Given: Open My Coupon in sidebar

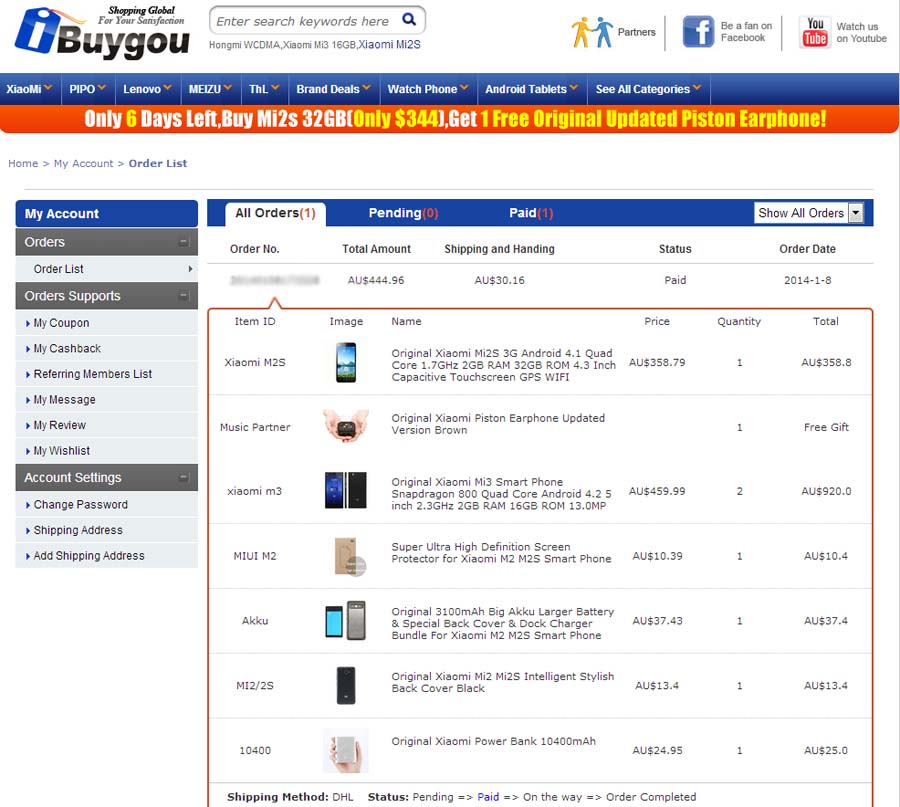Looking at the screenshot, I should click(x=61, y=323).
